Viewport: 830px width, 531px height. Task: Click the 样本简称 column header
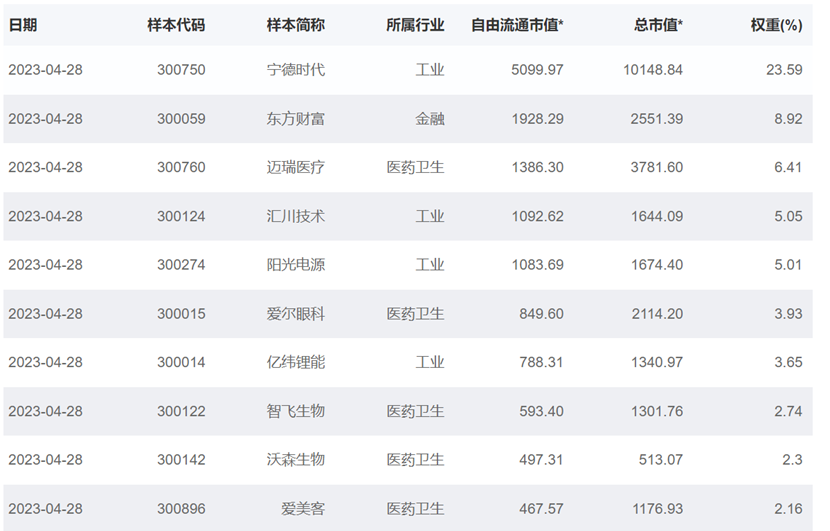pyautogui.click(x=295, y=25)
